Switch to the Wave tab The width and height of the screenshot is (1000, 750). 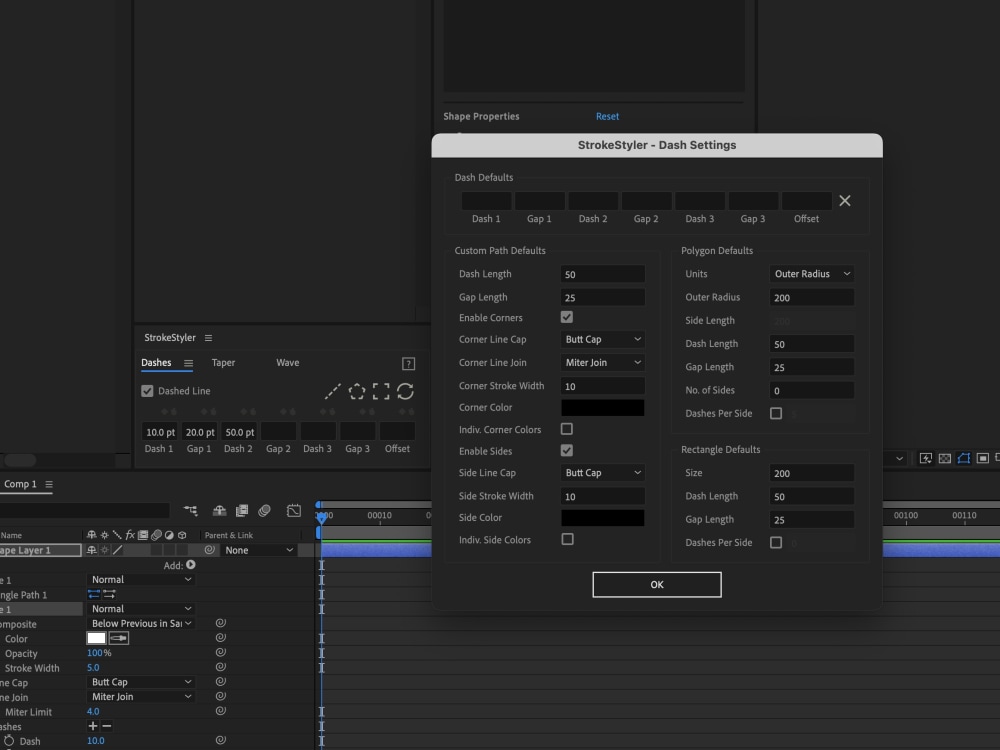[x=288, y=363]
